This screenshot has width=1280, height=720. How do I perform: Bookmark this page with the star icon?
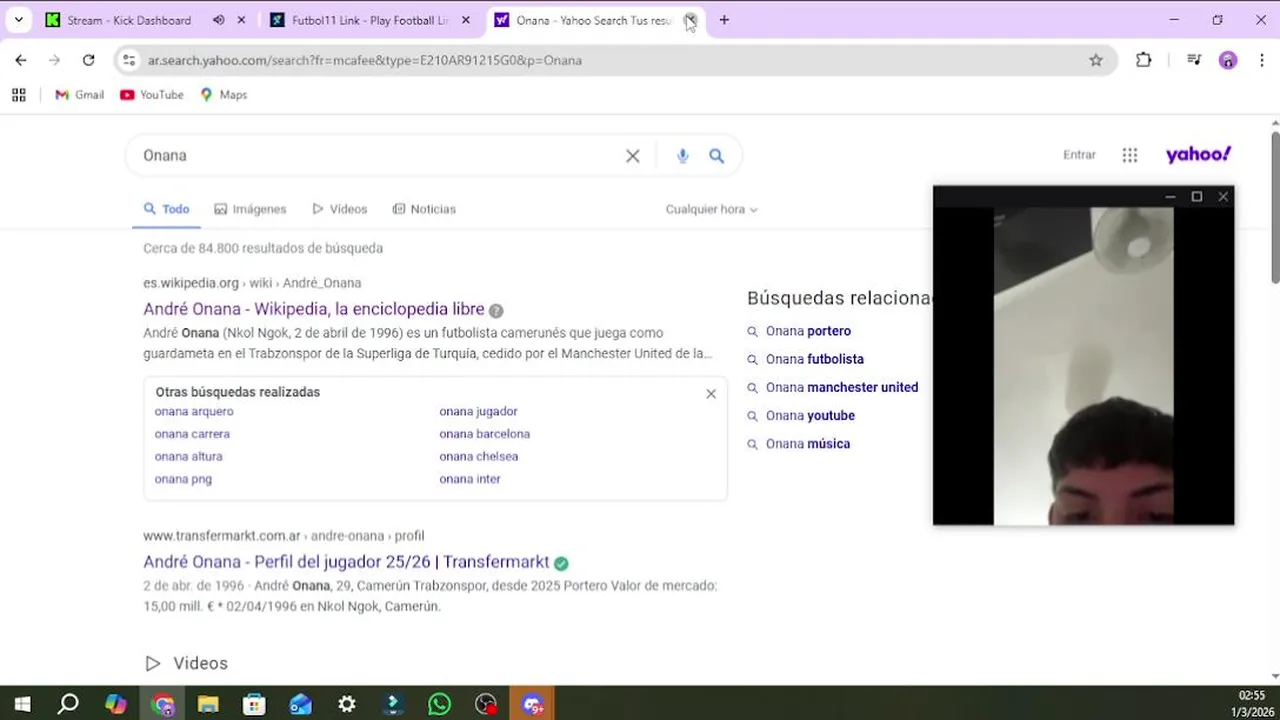point(1096,60)
